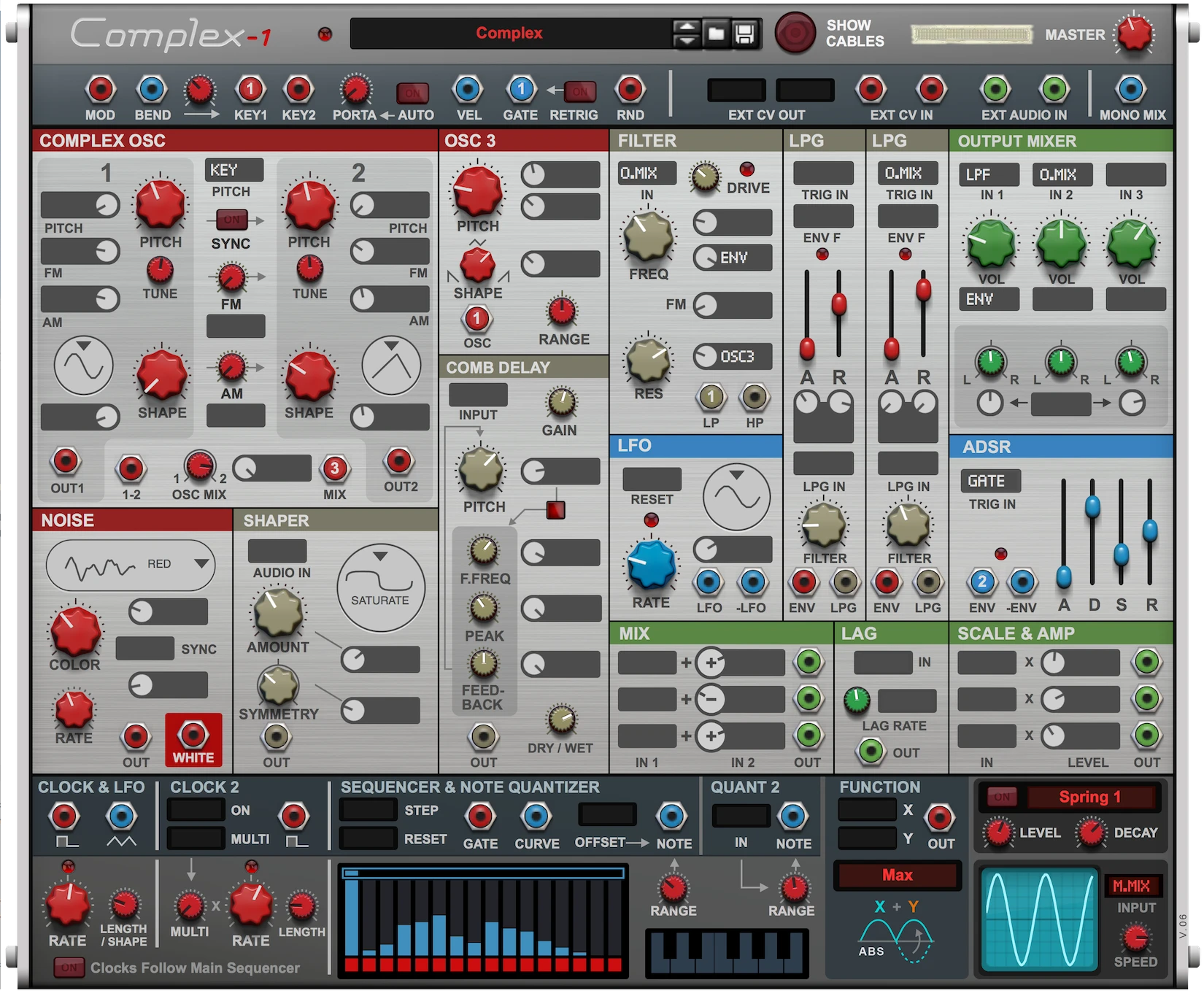Enable Clocks Follow Main Sequencer switch
This screenshot has width=1204, height=996.
[x=69, y=968]
